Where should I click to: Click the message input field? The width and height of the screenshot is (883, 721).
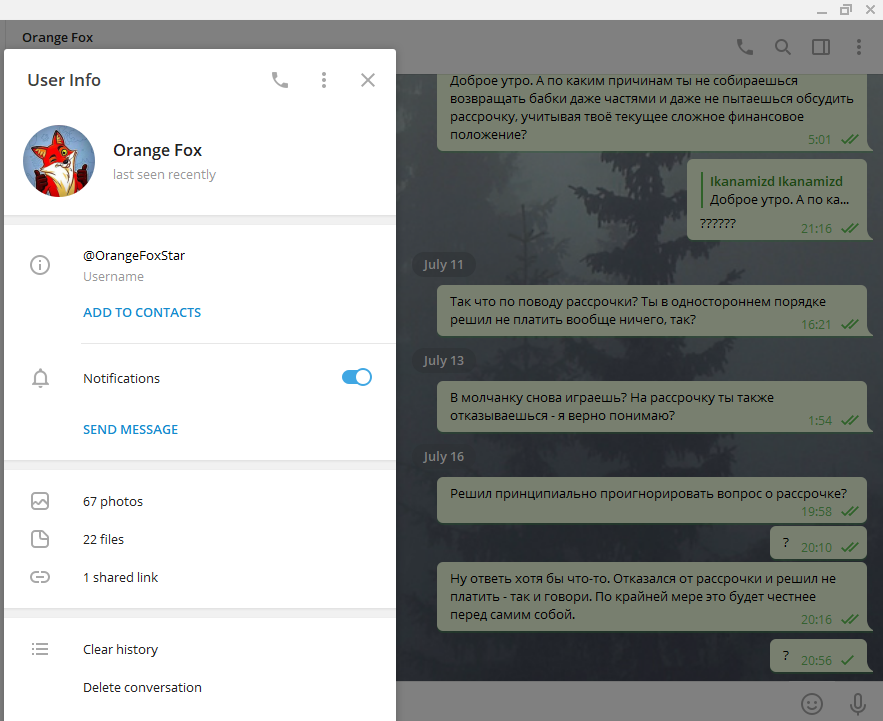(x=594, y=702)
